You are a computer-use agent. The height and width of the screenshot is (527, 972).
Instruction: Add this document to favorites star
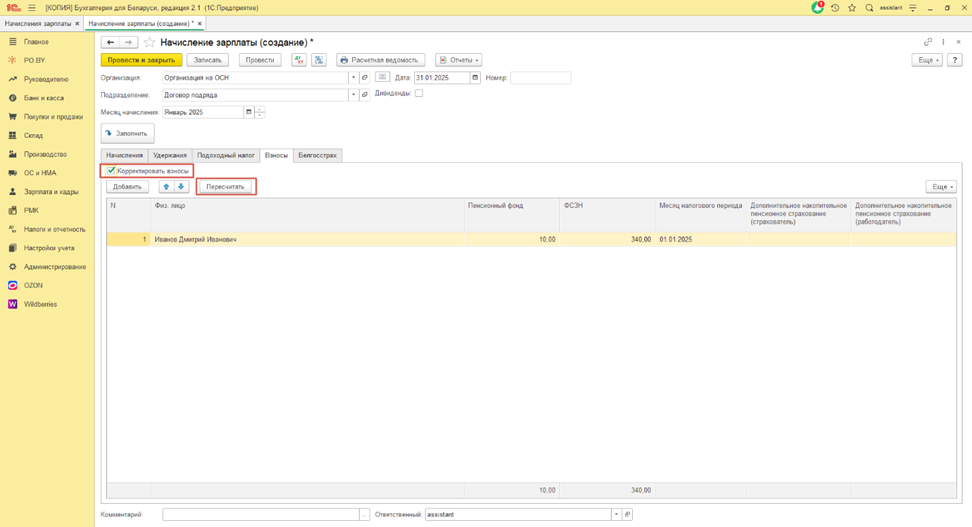(149, 42)
